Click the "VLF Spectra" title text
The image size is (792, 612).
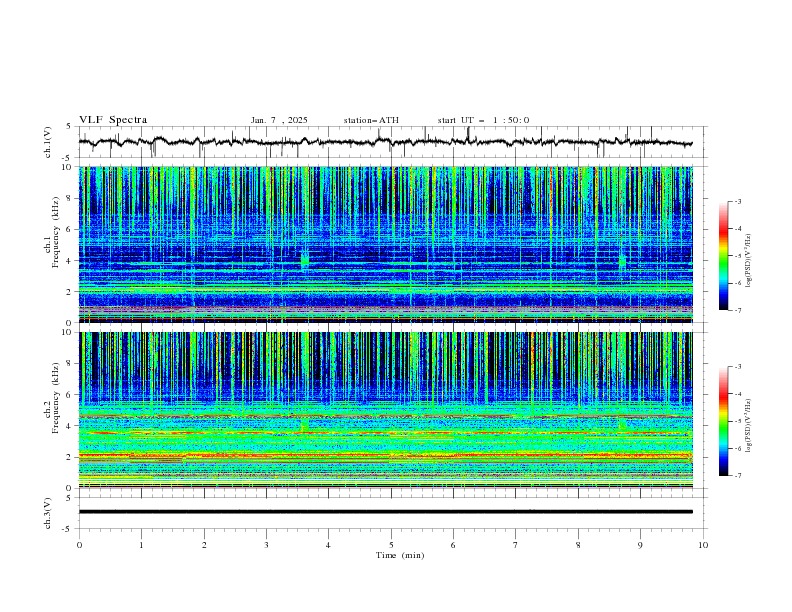coord(113,120)
